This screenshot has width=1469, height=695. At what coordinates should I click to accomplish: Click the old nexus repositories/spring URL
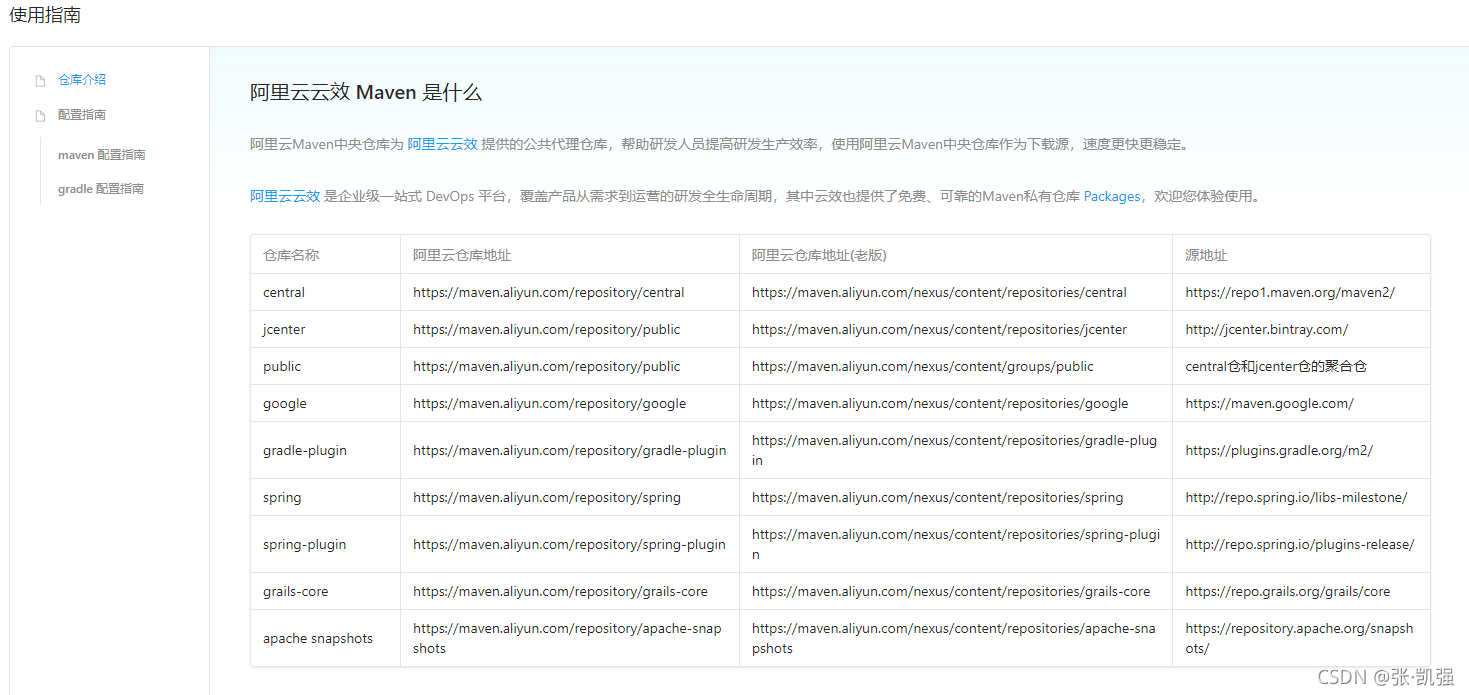pyautogui.click(x=938, y=498)
